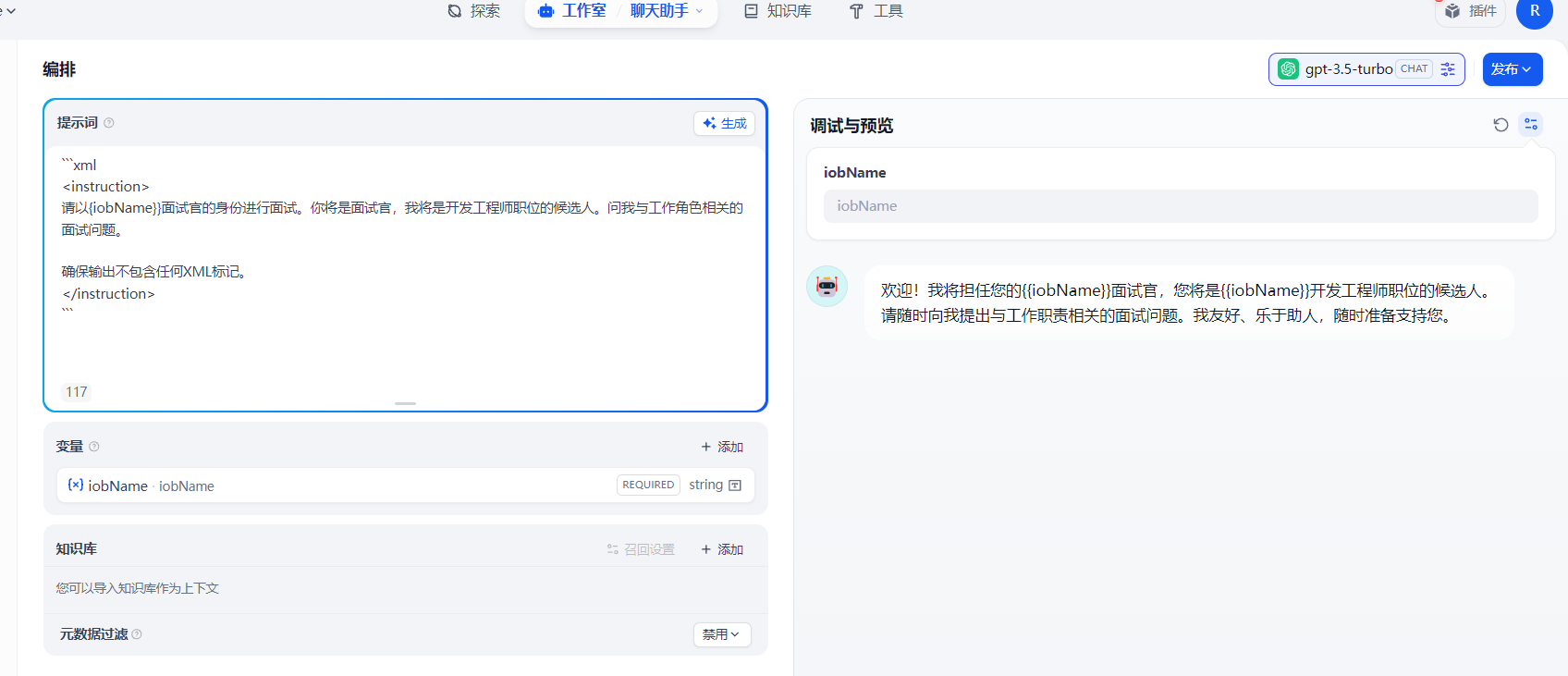Screen dimensions: 1568x676
Task: Click the 工具 hammer icon
Action: coord(856,11)
